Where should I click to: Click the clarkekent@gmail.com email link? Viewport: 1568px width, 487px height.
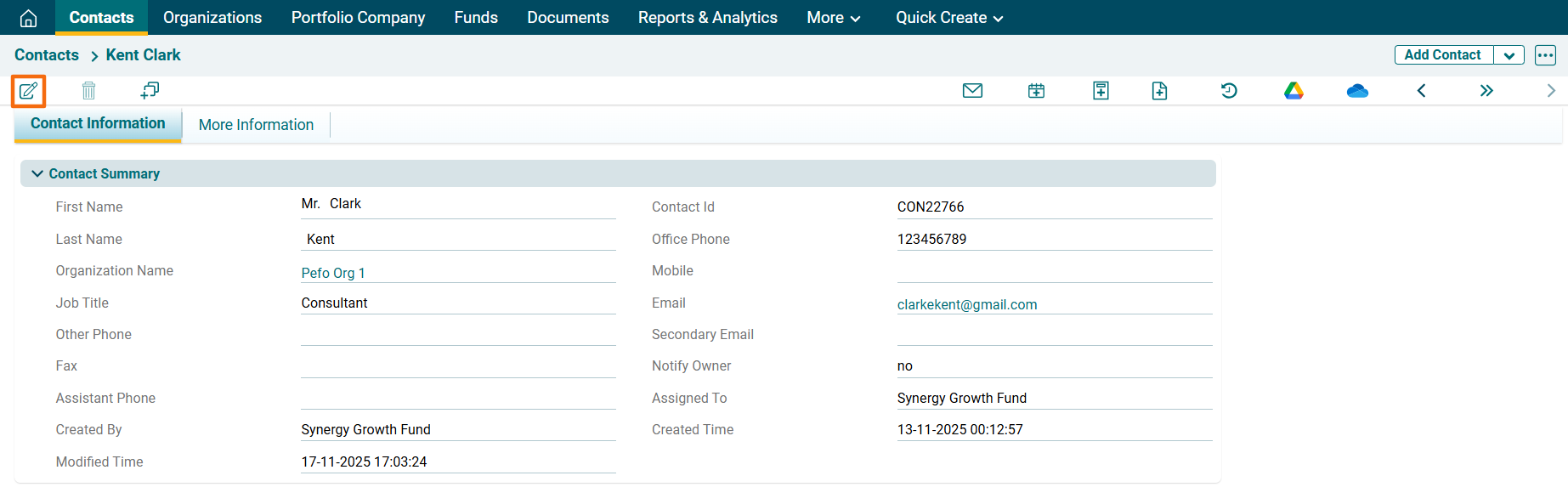(x=966, y=304)
